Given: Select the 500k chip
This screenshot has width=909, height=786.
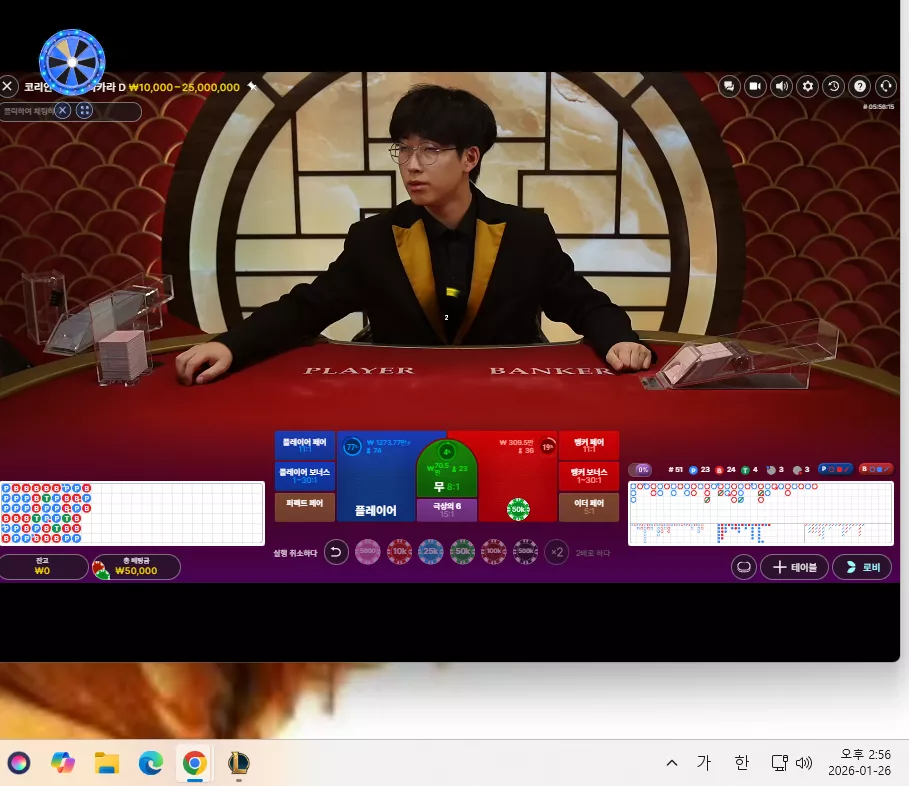Looking at the screenshot, I should click(526, 552).
